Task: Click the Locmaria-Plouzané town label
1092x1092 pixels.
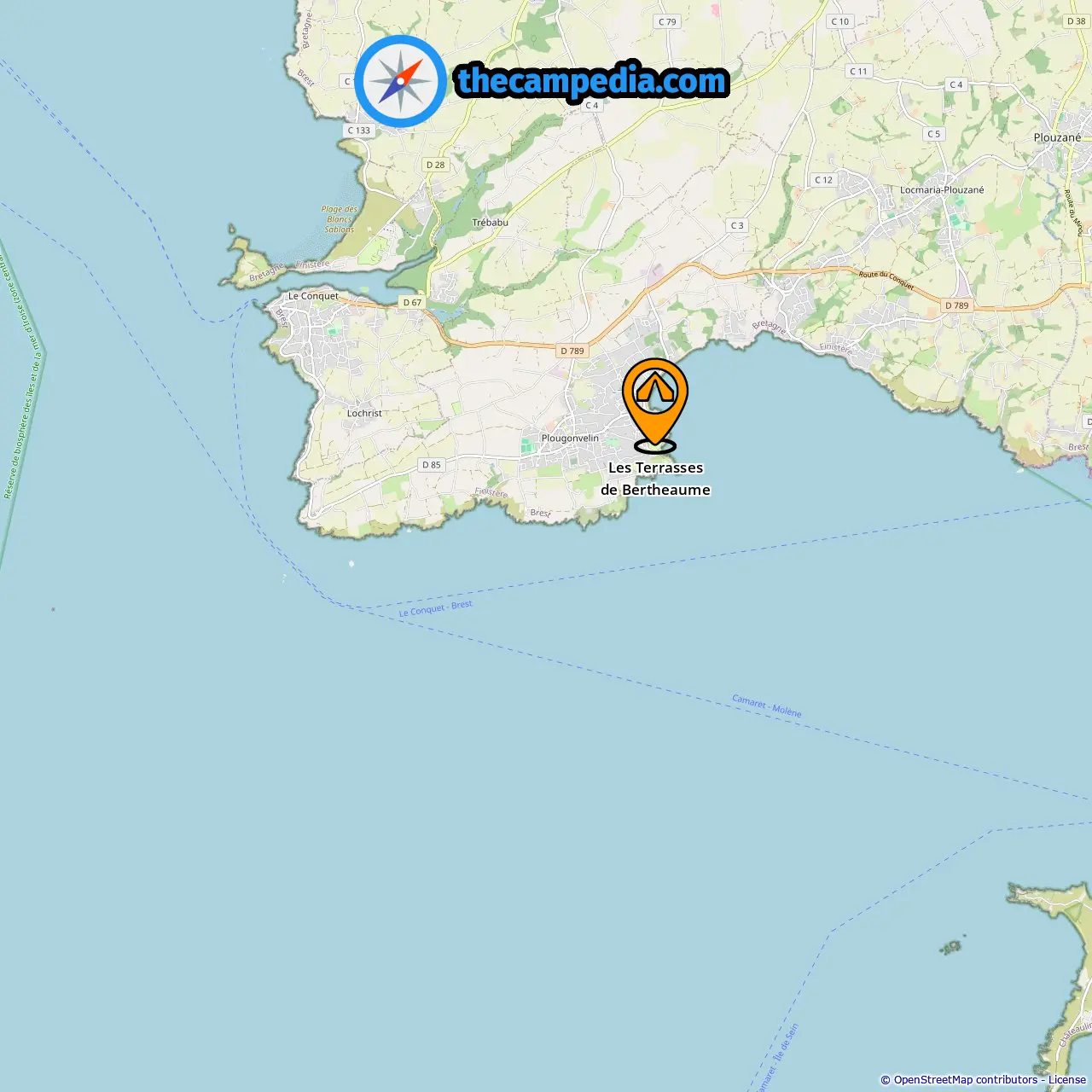Action: [942, 189]
